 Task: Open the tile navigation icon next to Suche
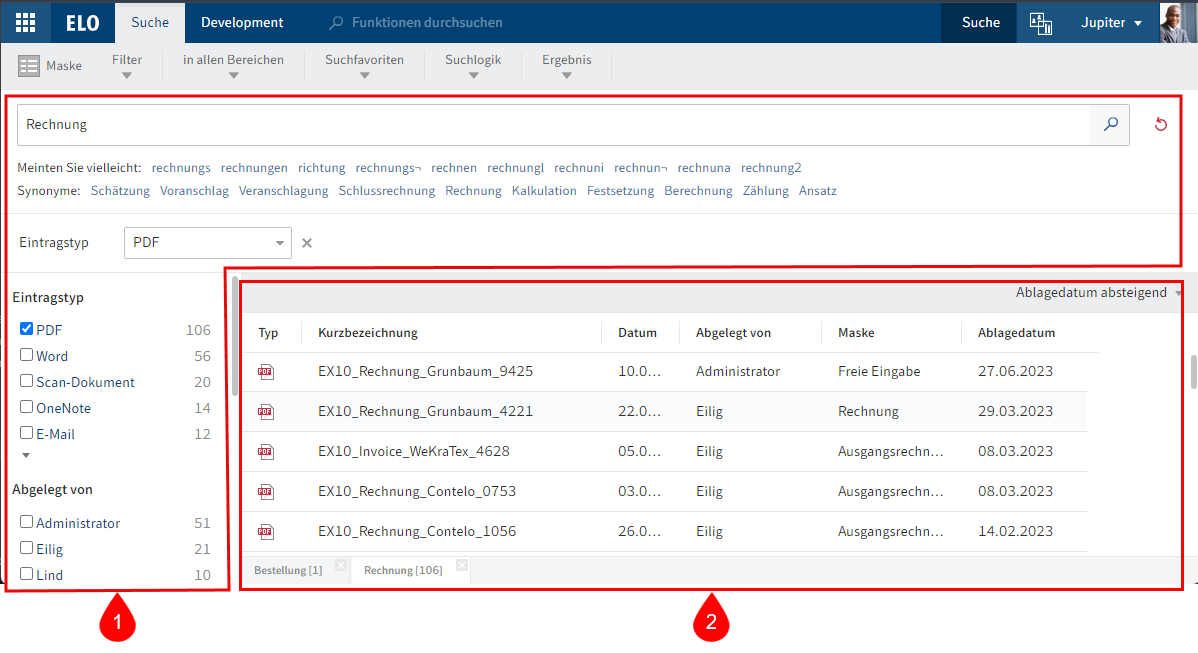(x=1041, y=22)
